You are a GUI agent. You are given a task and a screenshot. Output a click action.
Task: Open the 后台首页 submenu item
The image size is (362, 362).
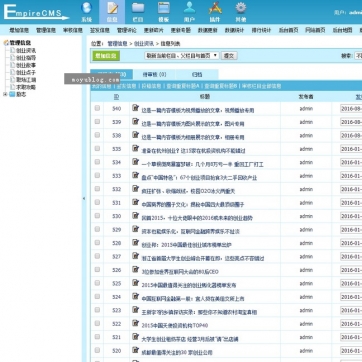[x=288, y=30]
